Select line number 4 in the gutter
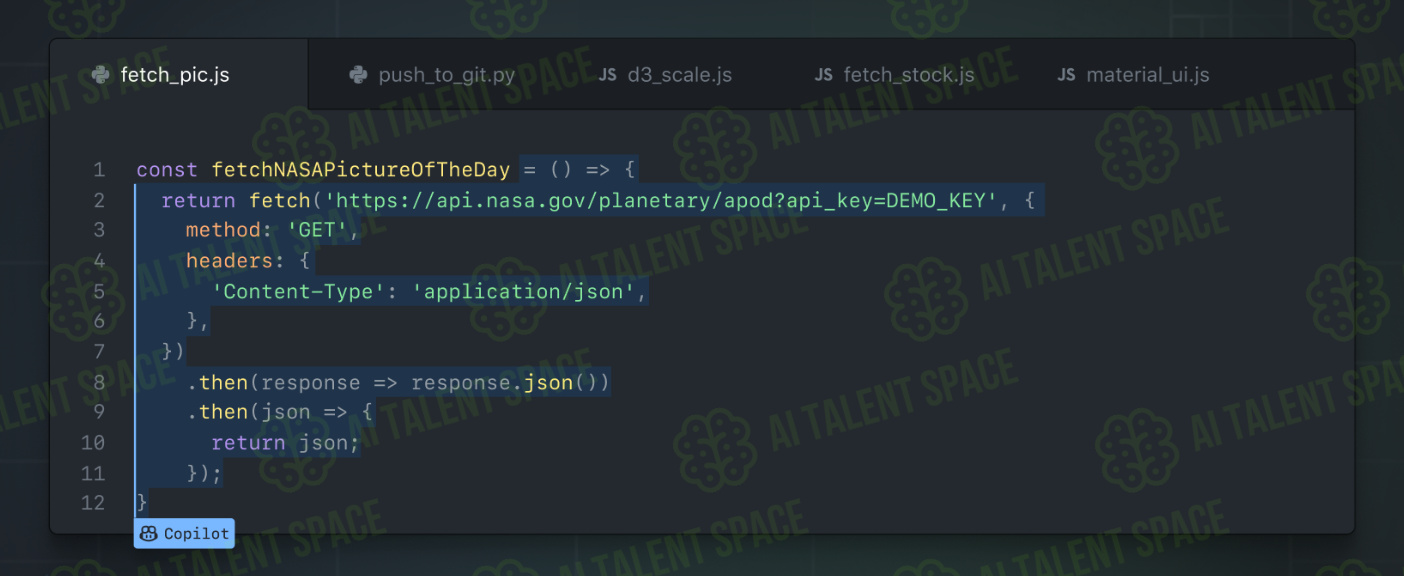This screenshot has height=576, width=1404. pyautogui.click(x=99, y=261)
